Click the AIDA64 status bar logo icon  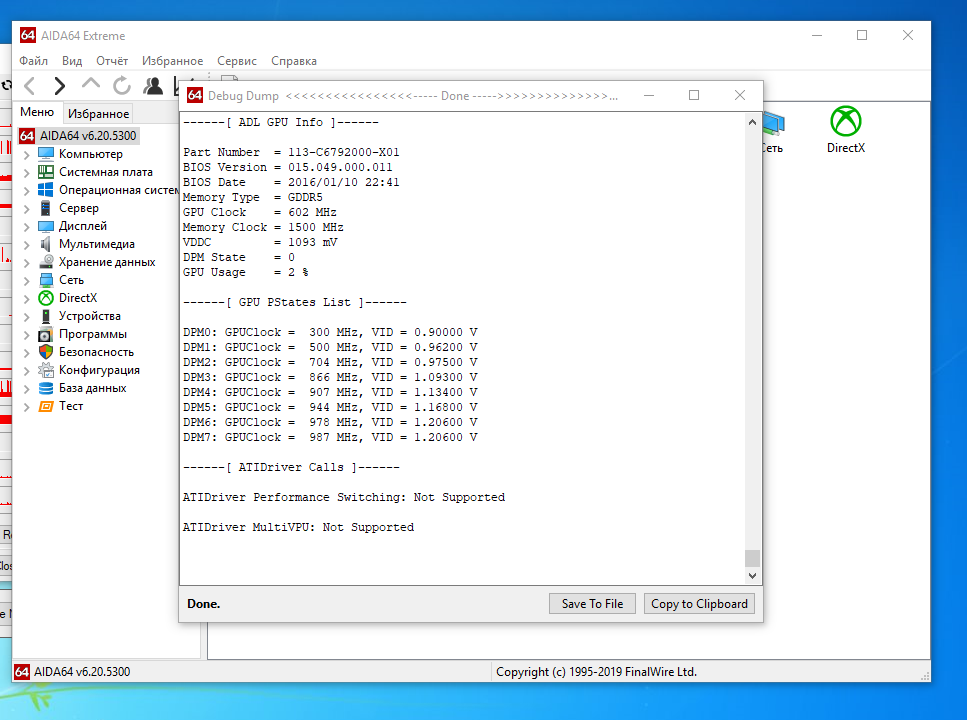coord(22,672)
